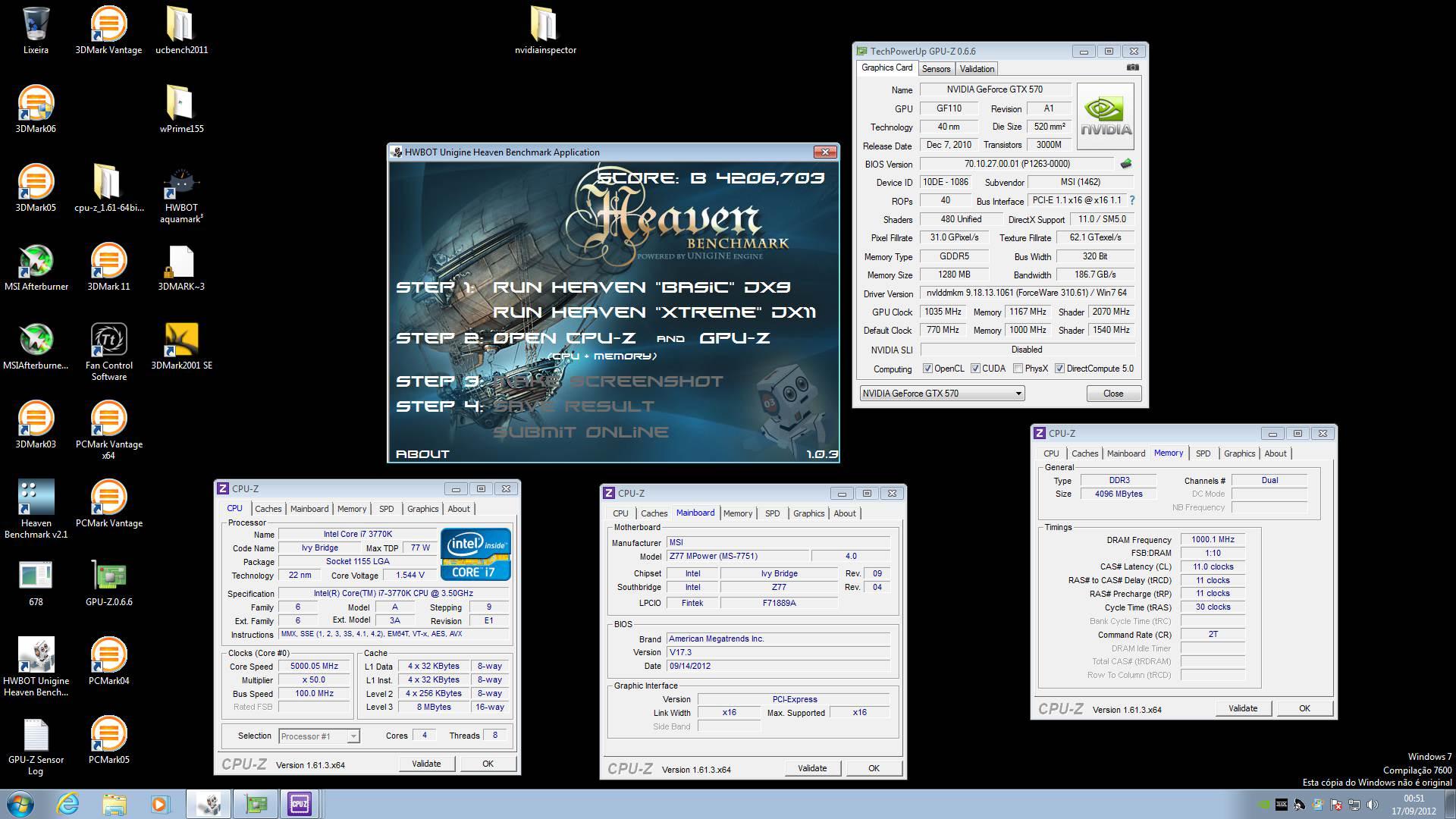Launch PCMark05 desktop shortcut
Screen dimensions: 1456x819
108,740
